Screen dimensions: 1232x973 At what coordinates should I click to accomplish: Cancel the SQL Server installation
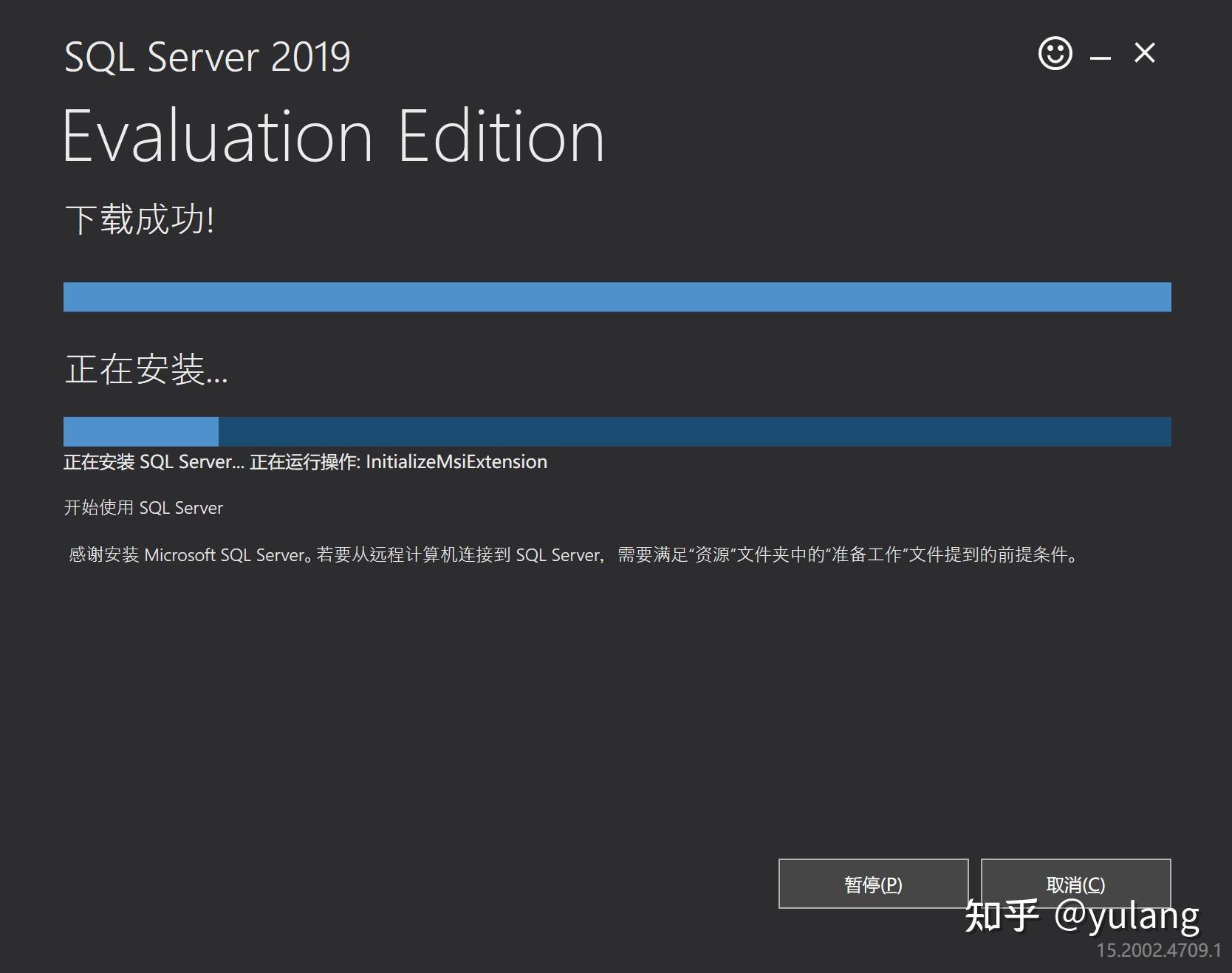(1075, 883)
